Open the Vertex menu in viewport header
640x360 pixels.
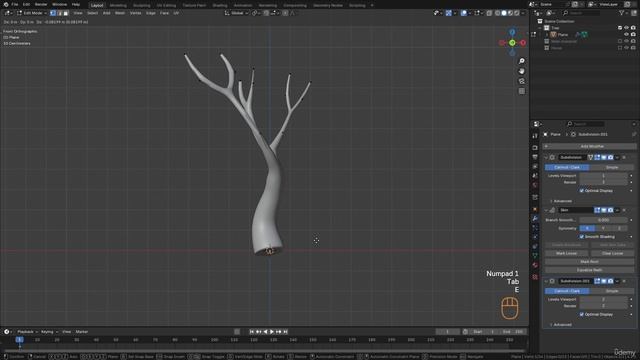coord(136,13)
